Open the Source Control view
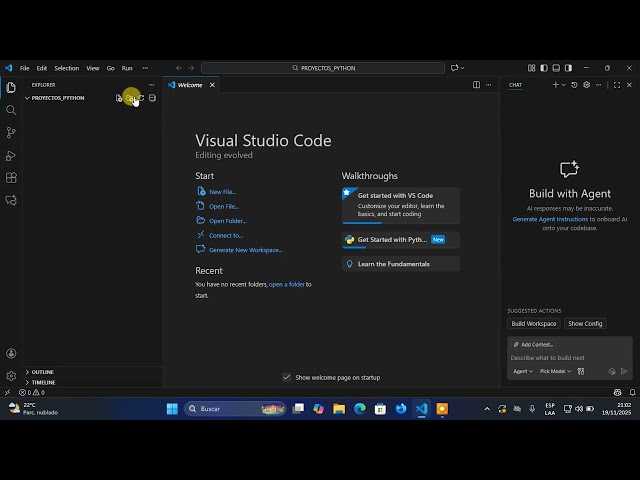Viewport: 640px width, 480px height. pos(11,132)
